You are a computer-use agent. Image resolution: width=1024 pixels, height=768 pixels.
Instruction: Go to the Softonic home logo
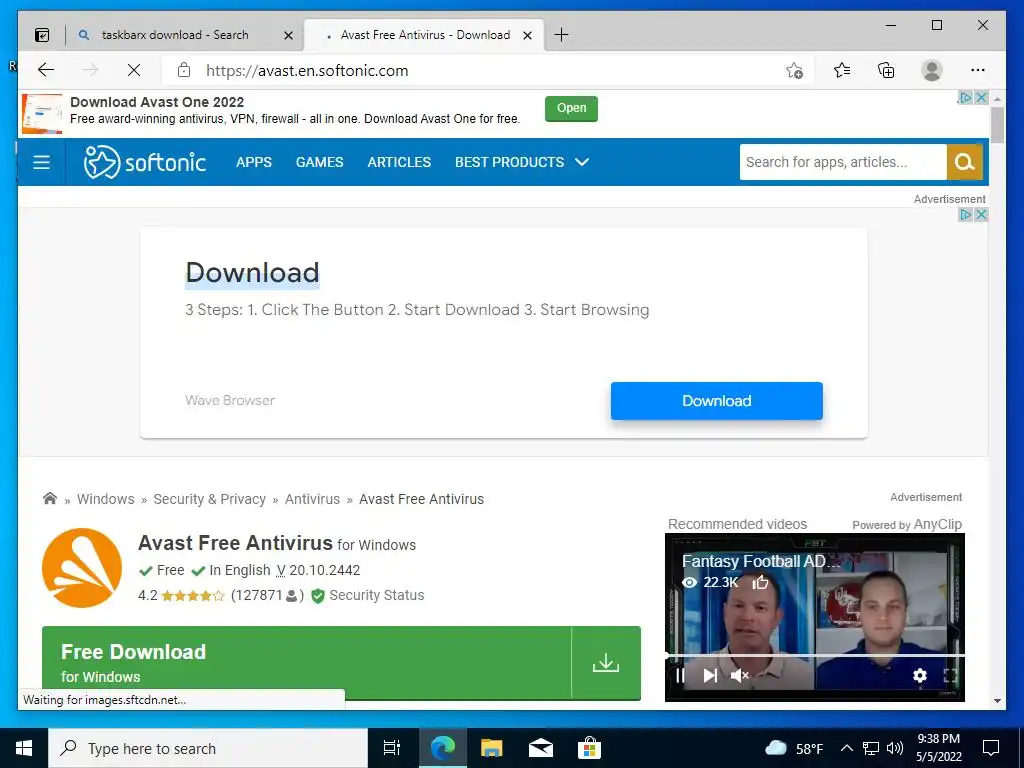click(145, 162)
